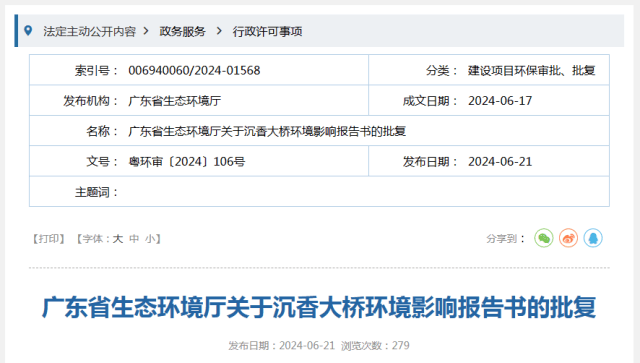Set font size to 中
Viewport: 640px width, 363px height.
134,238
